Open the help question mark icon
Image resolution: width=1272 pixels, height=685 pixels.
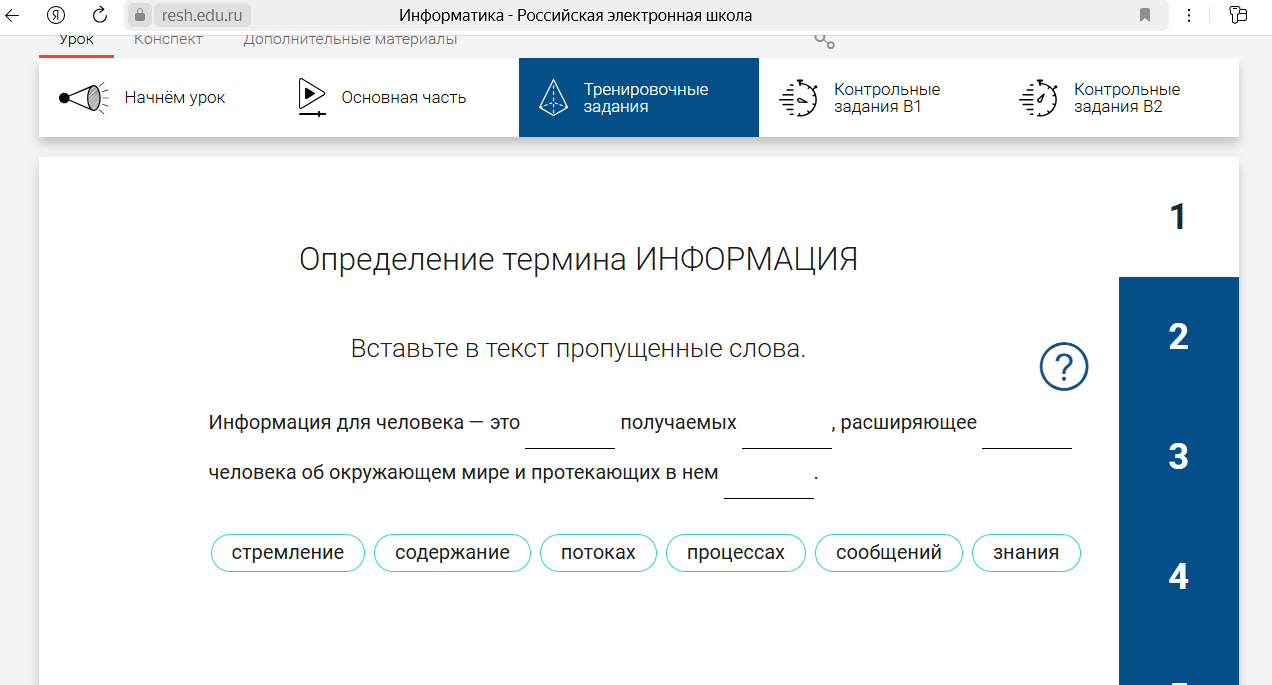click(x=1063, y=367)
